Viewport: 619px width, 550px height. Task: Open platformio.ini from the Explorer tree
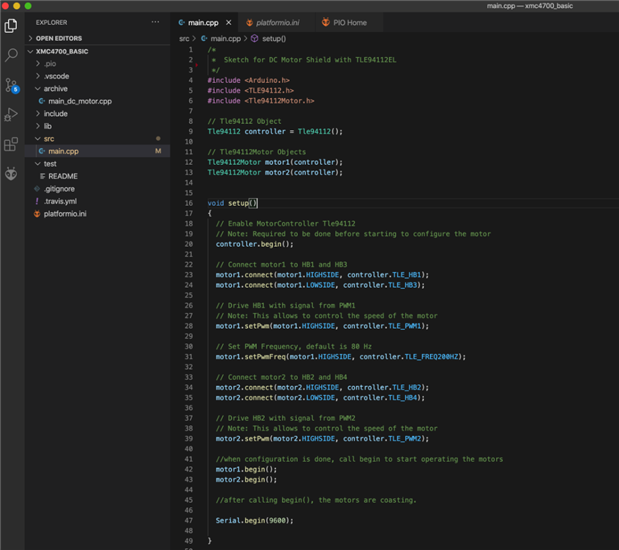(65, 214)
